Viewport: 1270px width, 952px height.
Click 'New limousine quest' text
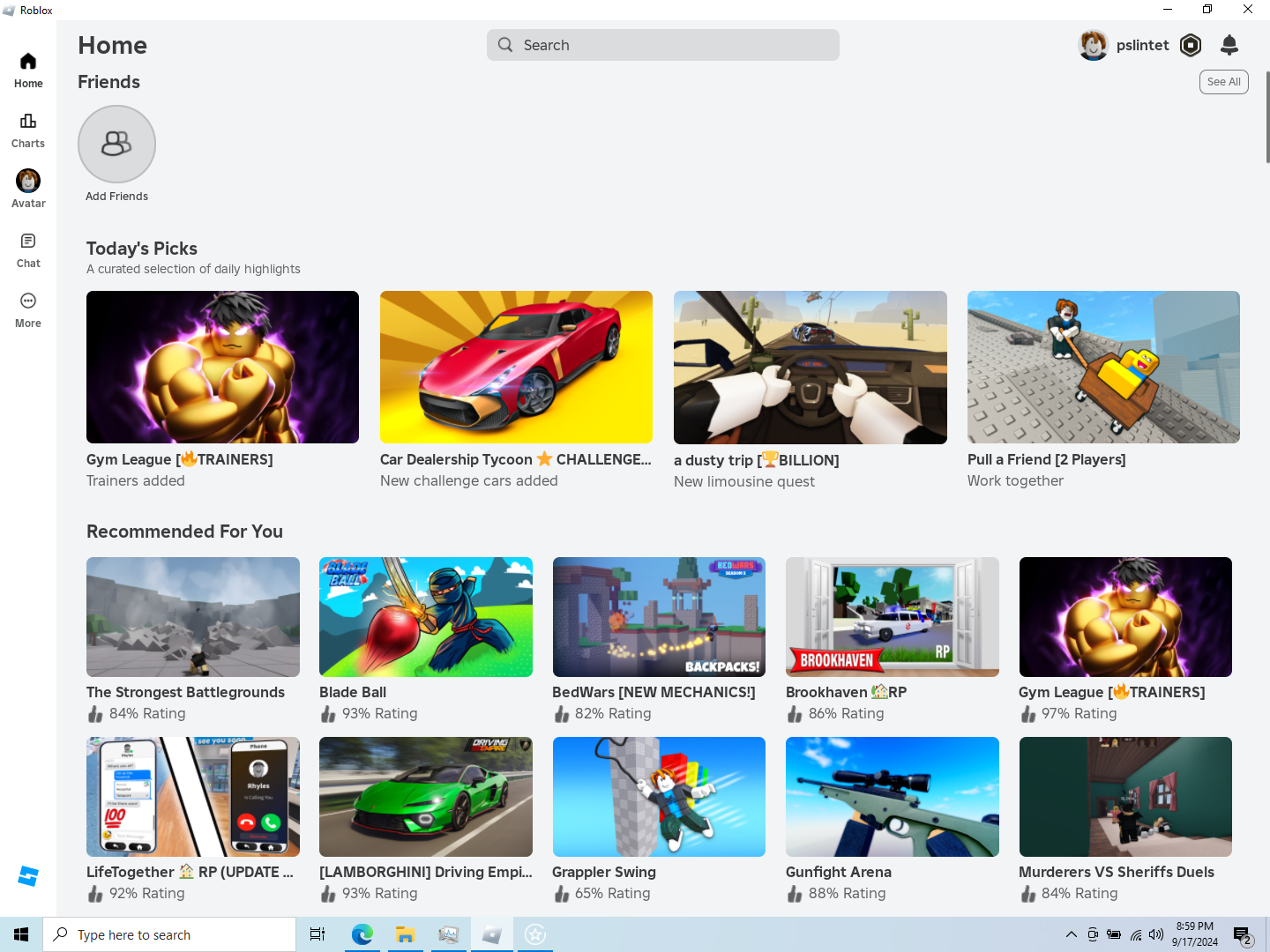744,481
